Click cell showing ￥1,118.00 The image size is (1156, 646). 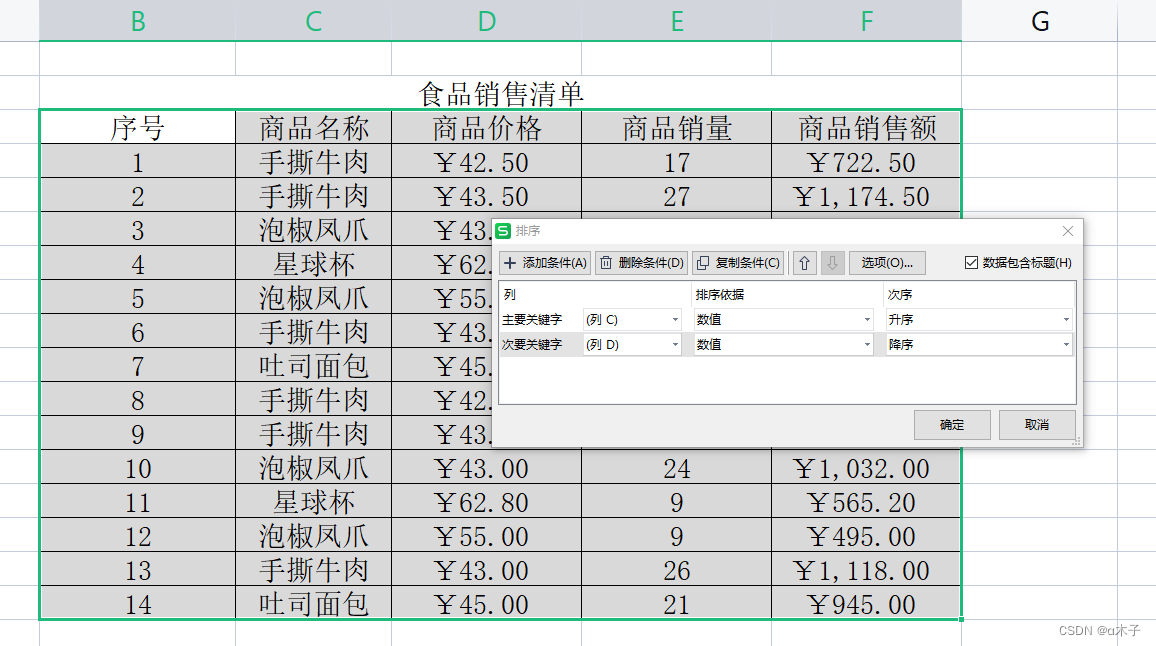tap(867, 569)
